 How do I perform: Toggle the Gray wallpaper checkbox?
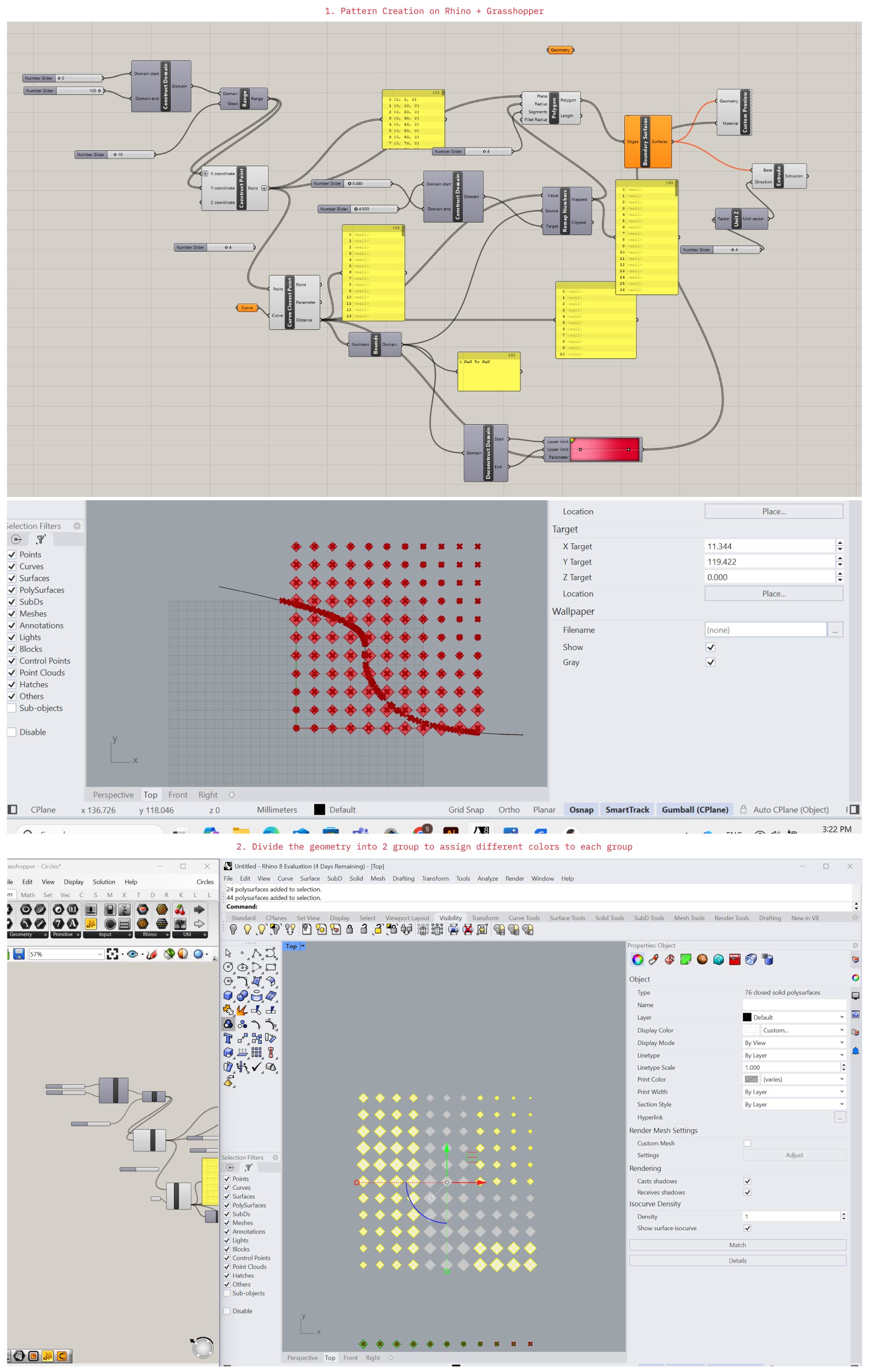click(710, 662)
